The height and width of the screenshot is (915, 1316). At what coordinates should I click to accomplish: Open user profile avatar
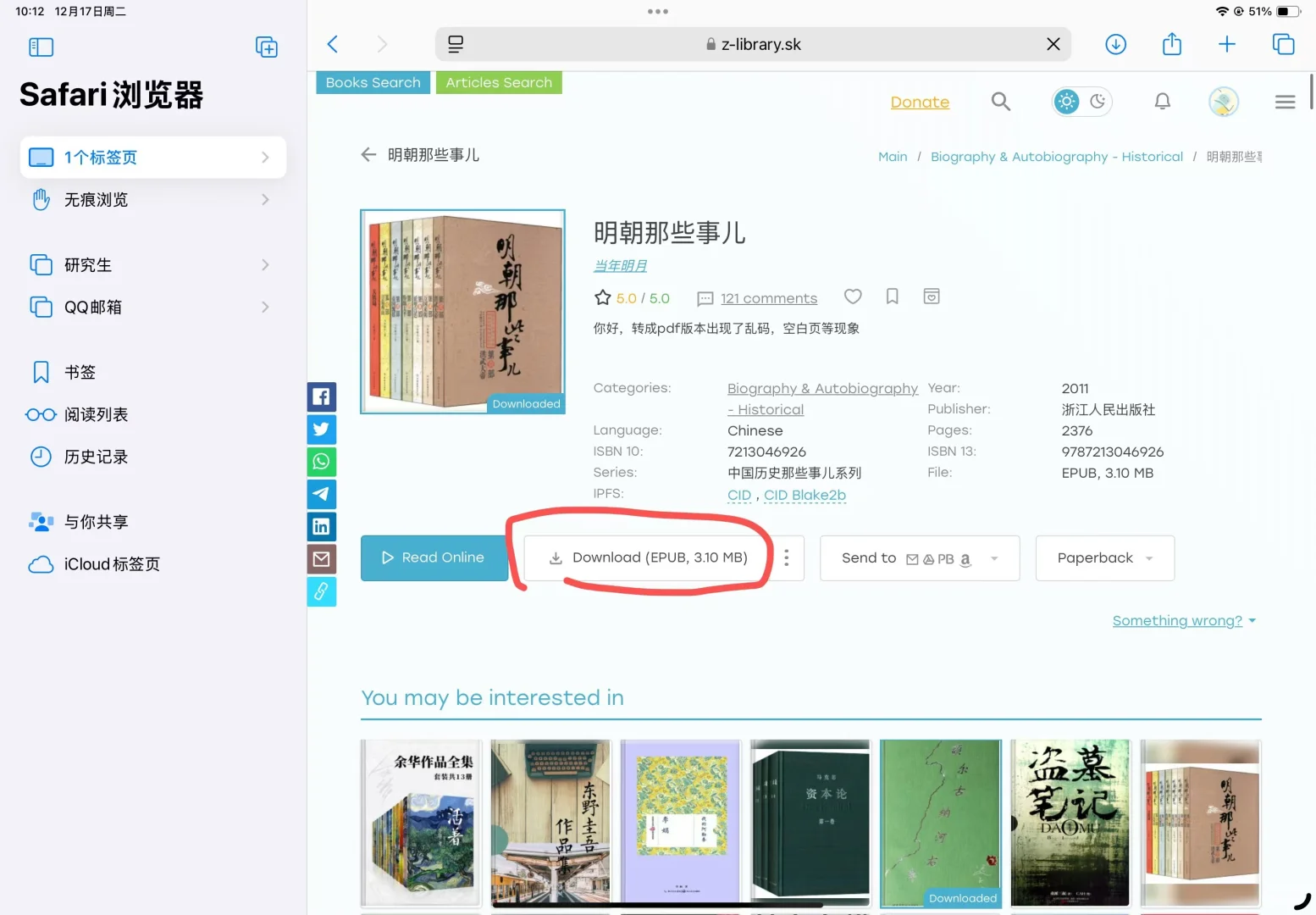pyautogui.click(x=1223, y=102)
